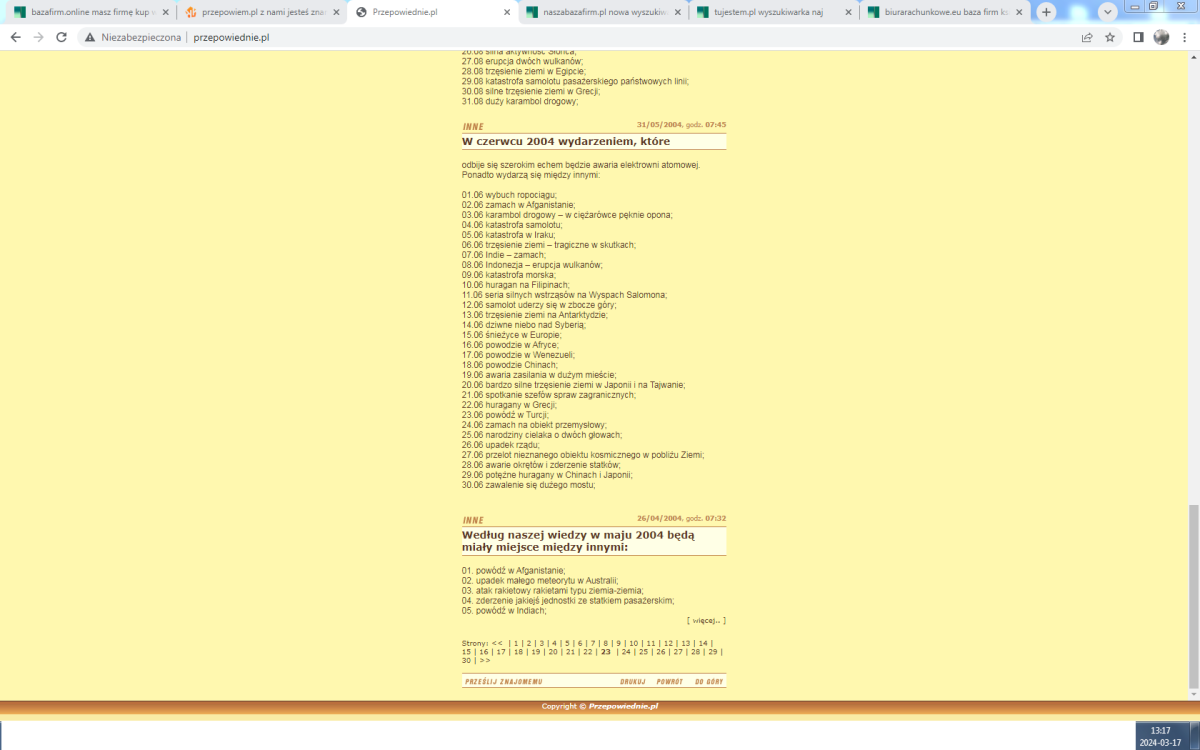1200x750 pixels.
Task: Expand the article with the 'więcej..' link
Action: (x=709, y=621)
